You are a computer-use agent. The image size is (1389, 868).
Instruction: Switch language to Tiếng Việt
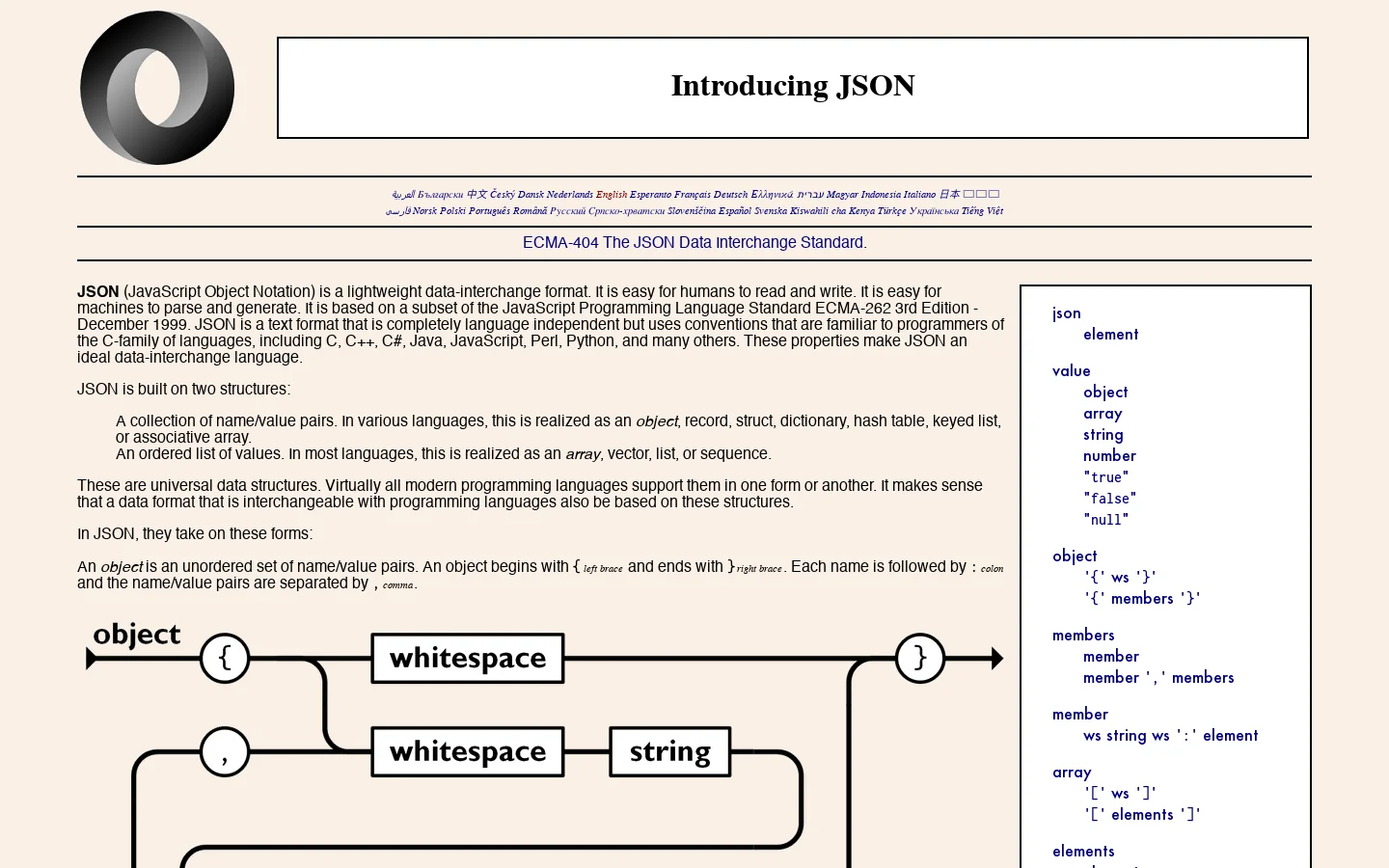pos(983,211)
